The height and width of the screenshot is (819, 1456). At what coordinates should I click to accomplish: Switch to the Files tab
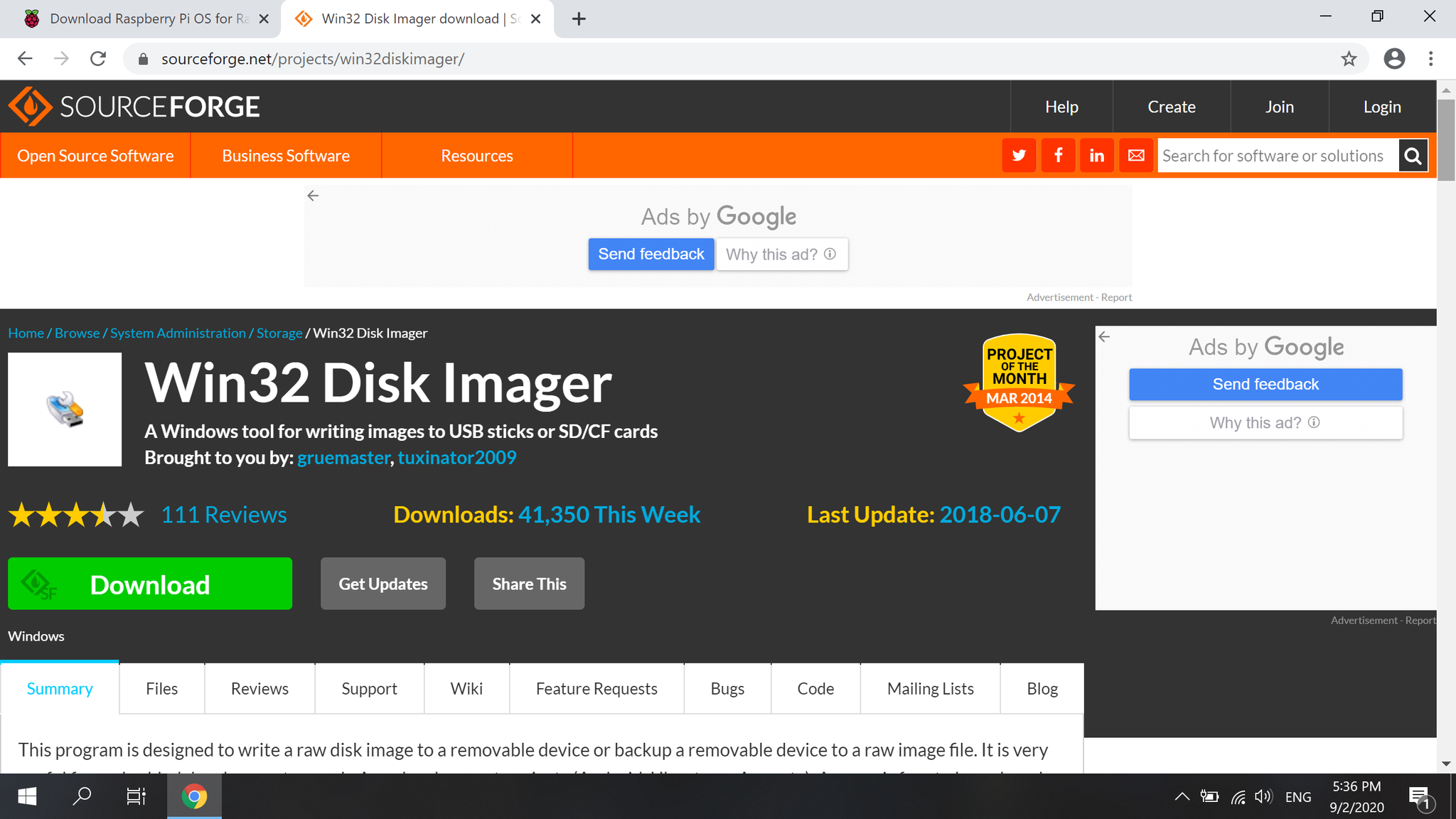[x=162, y=688]
